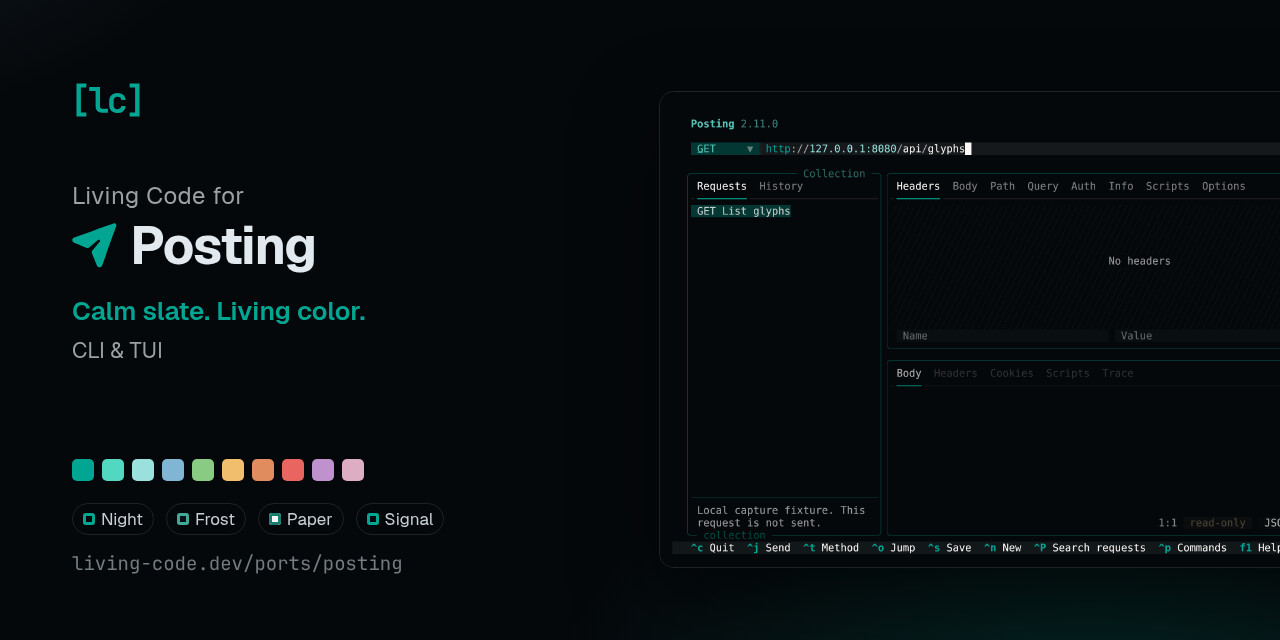The width and height of the screenshot is (1280, 640).
Task: Open the living-code.dev/ports/posting link
Action: pyautogui.click(x=237, y=564)
